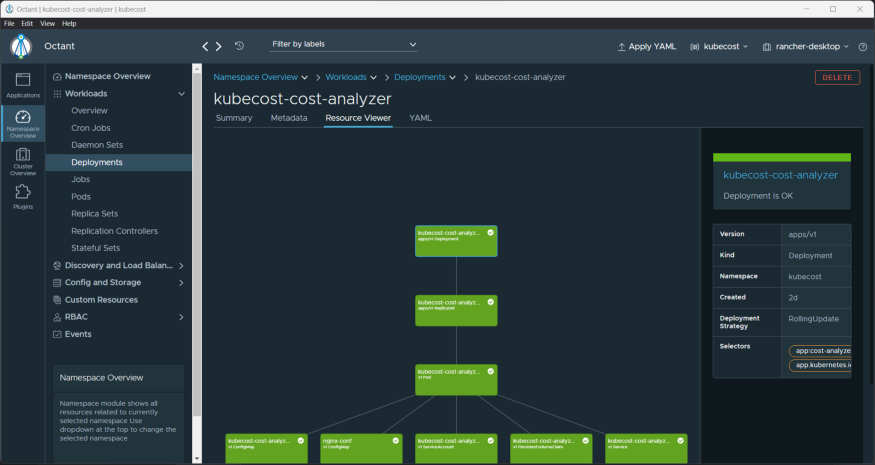Open the help question mark icon
This screenshot has height=465, width=875.
862,46
